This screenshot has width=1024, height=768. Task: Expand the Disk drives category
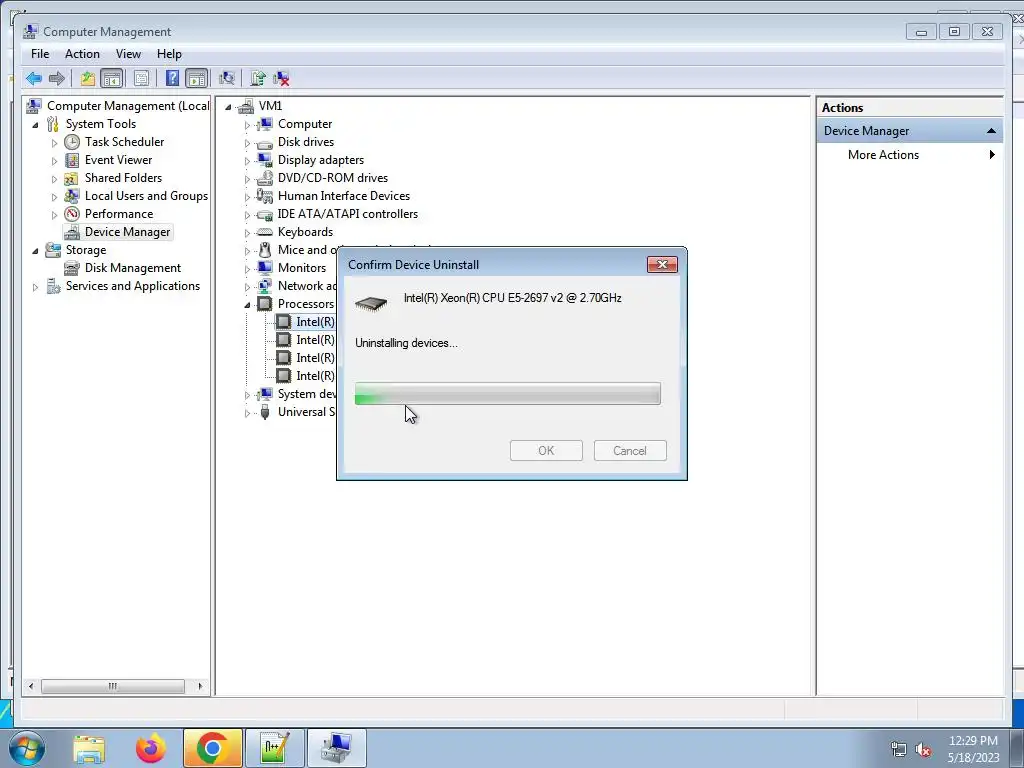coord(248,142)
